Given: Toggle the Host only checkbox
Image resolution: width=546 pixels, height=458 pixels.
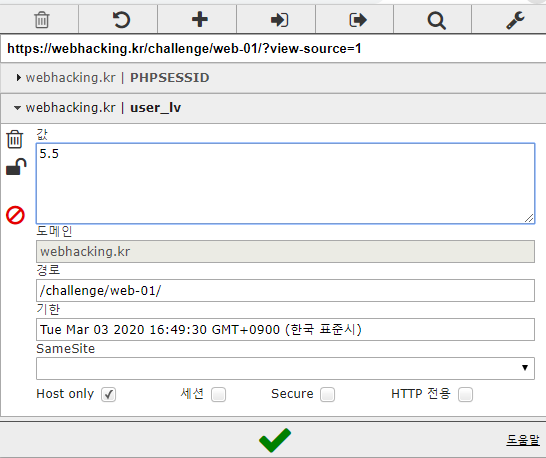Looking at the screenshot, I should click(x=108, y=395).
